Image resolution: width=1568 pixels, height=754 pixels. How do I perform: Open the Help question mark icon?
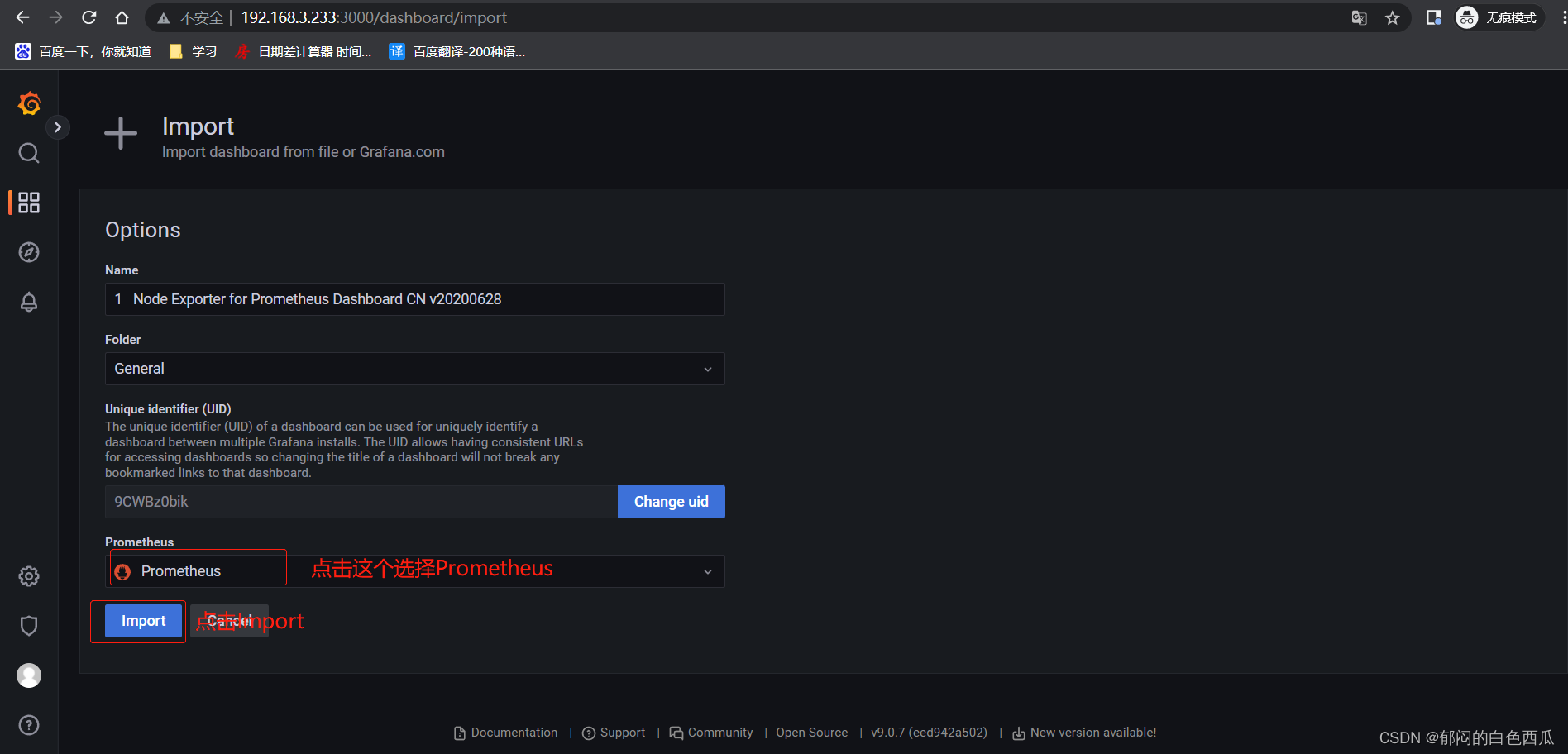pos(29,725)
